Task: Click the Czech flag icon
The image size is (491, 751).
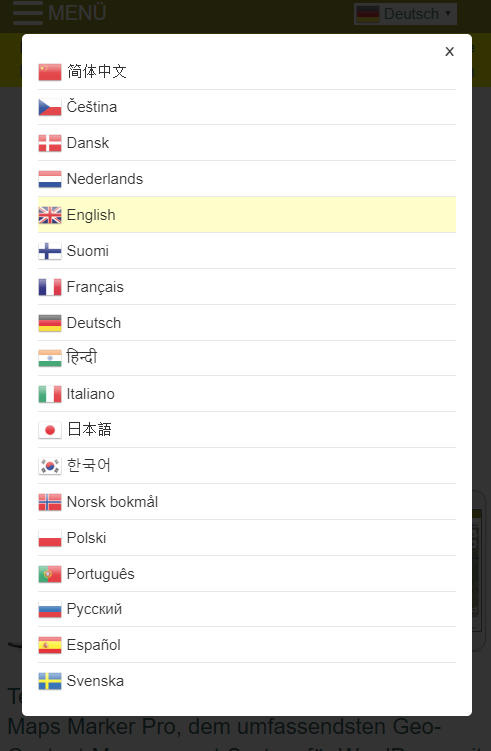Action: pos(50,107)
